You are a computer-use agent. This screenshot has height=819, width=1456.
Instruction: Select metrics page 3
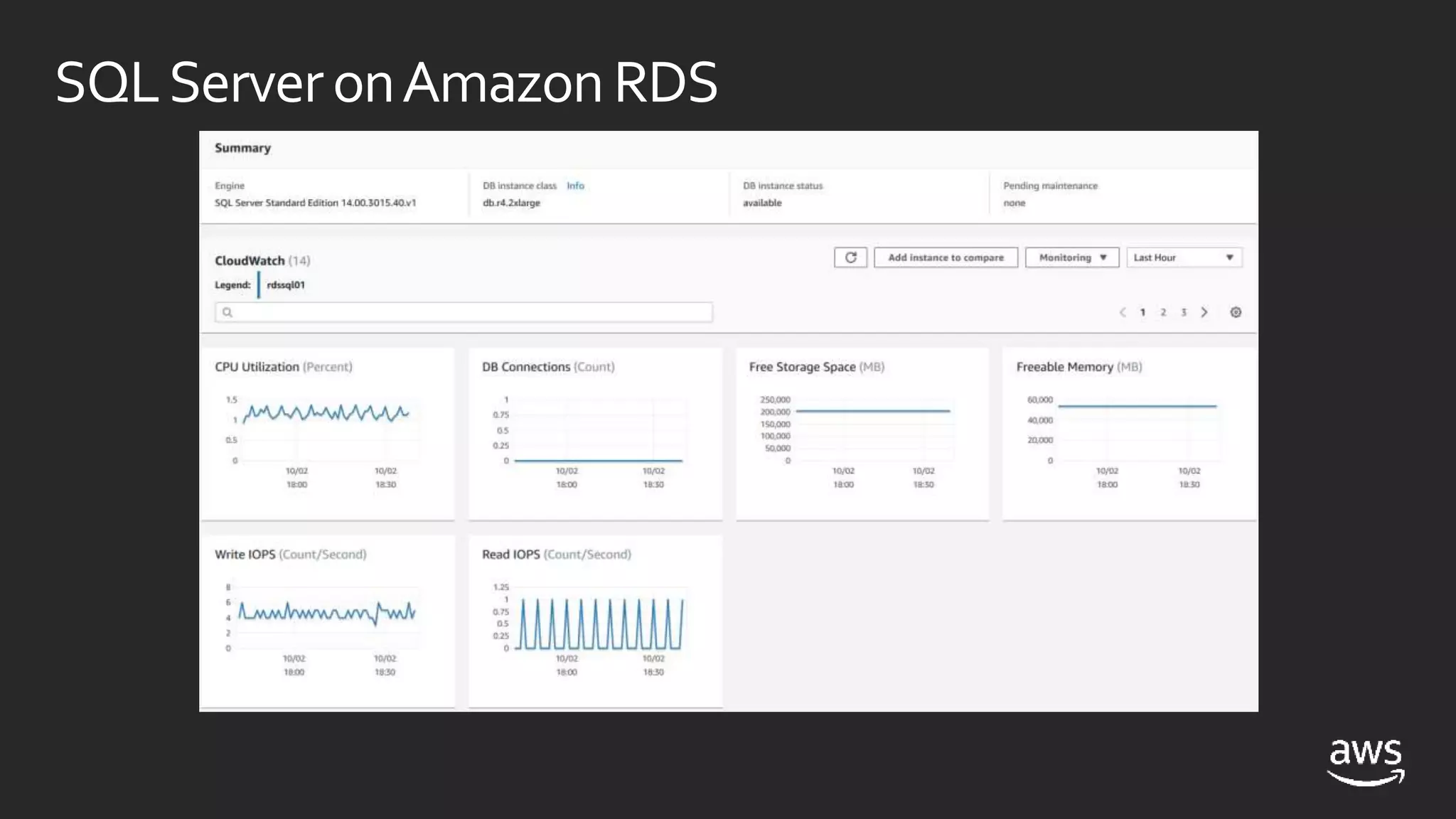pyautogui.click(x=1184, y=312)
